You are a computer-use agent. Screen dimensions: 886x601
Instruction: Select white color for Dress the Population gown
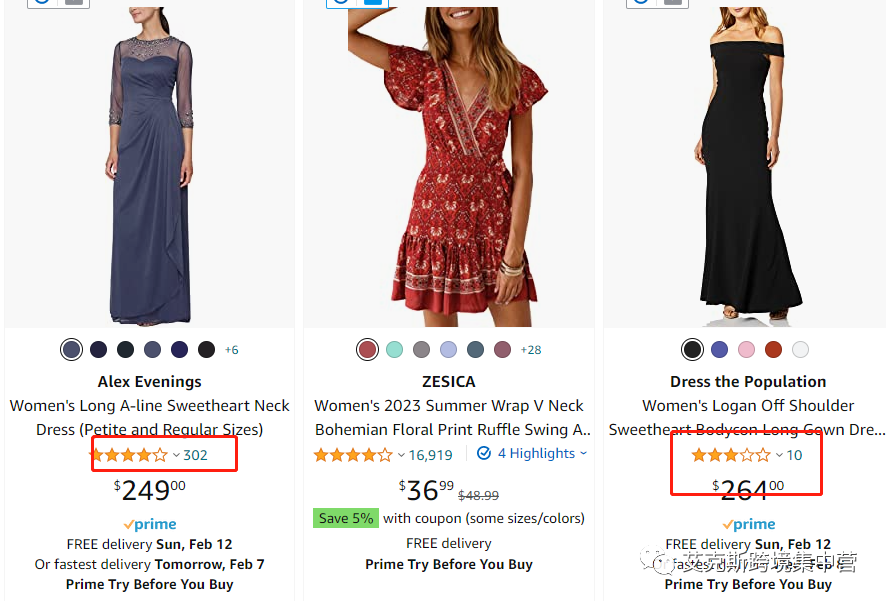800,350
